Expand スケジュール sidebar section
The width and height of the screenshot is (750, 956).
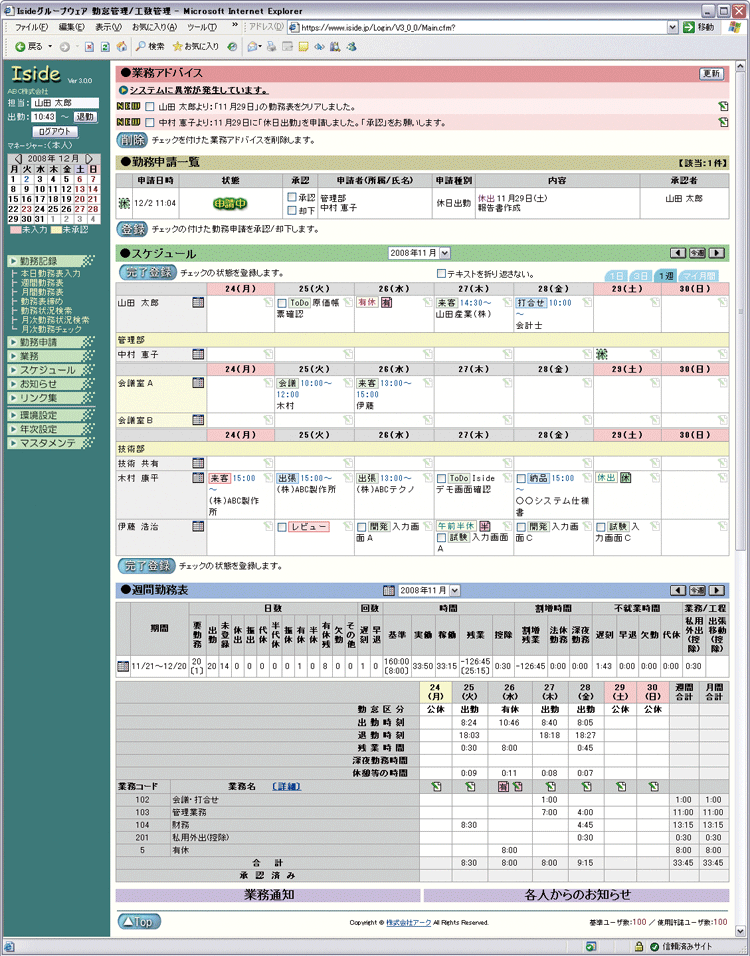51,370
